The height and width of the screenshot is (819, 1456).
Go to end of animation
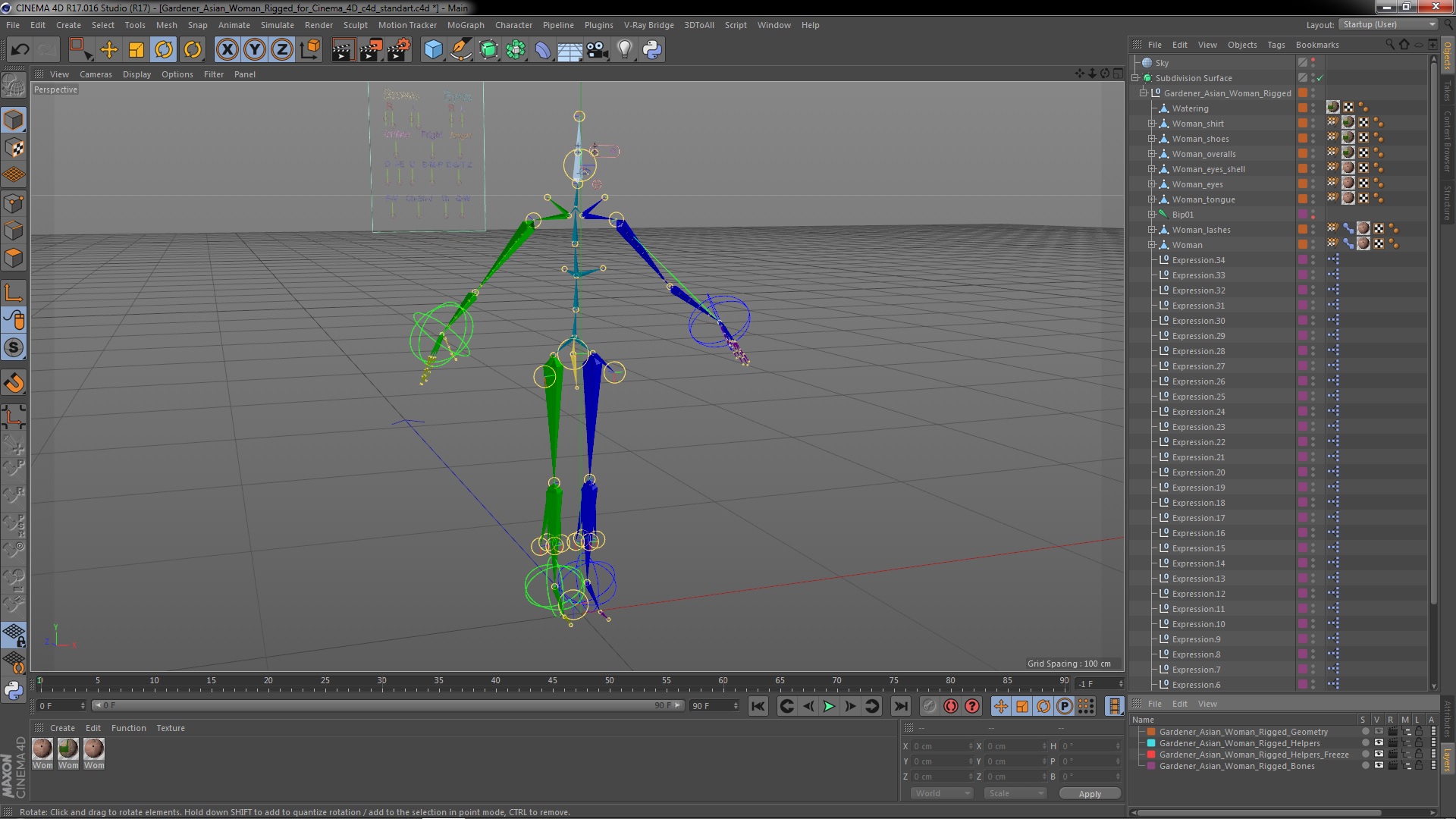[x=900, y=706]
